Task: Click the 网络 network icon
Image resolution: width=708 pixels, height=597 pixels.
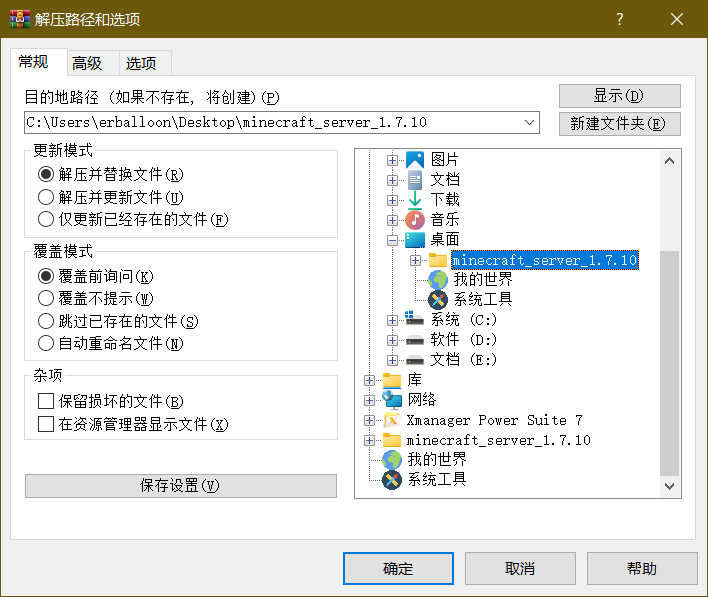Action: 392,400
